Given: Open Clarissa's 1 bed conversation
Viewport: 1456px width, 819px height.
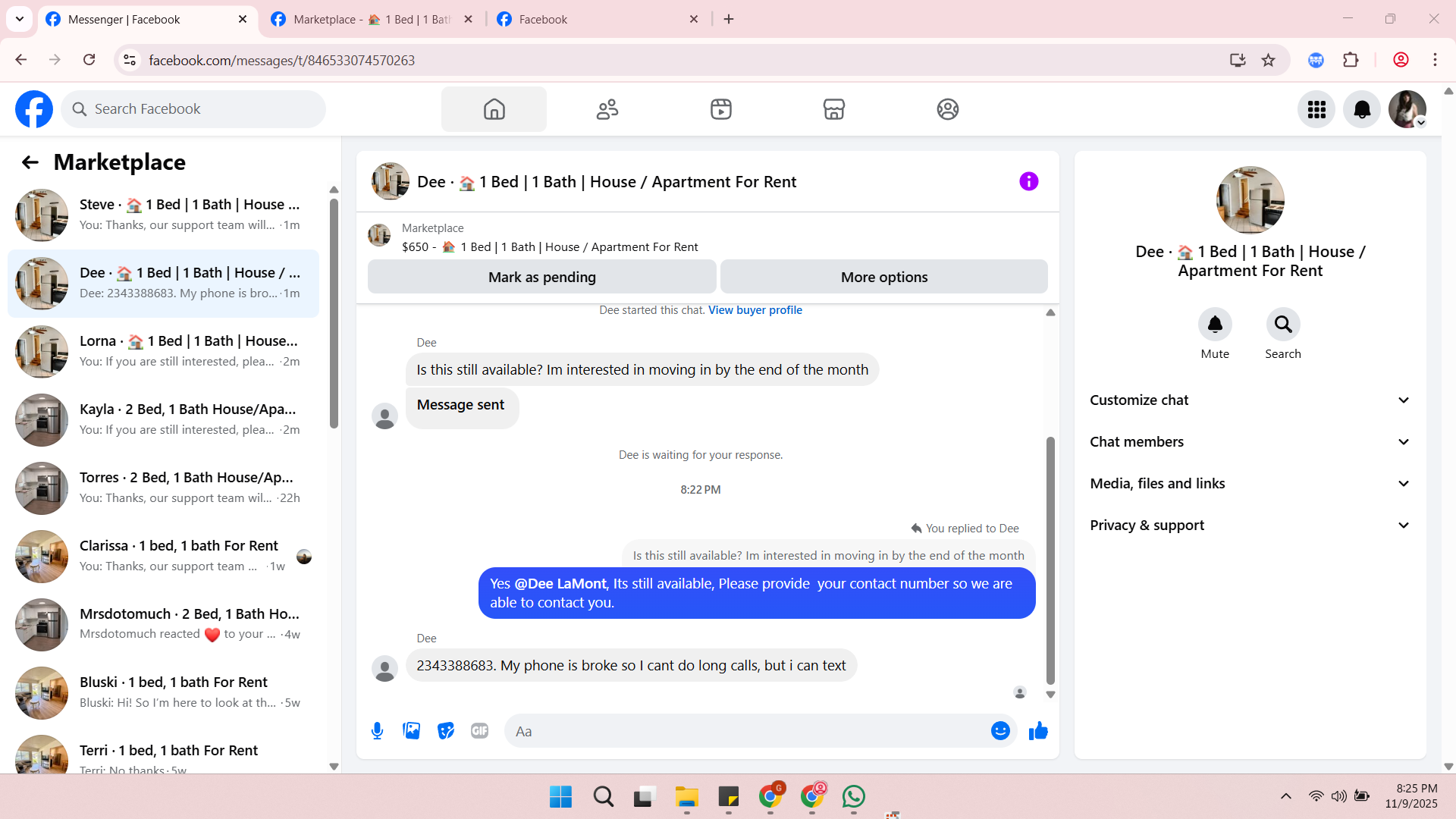Looking at the screenshot, I should pyautogui.click(x=163, y=557).
